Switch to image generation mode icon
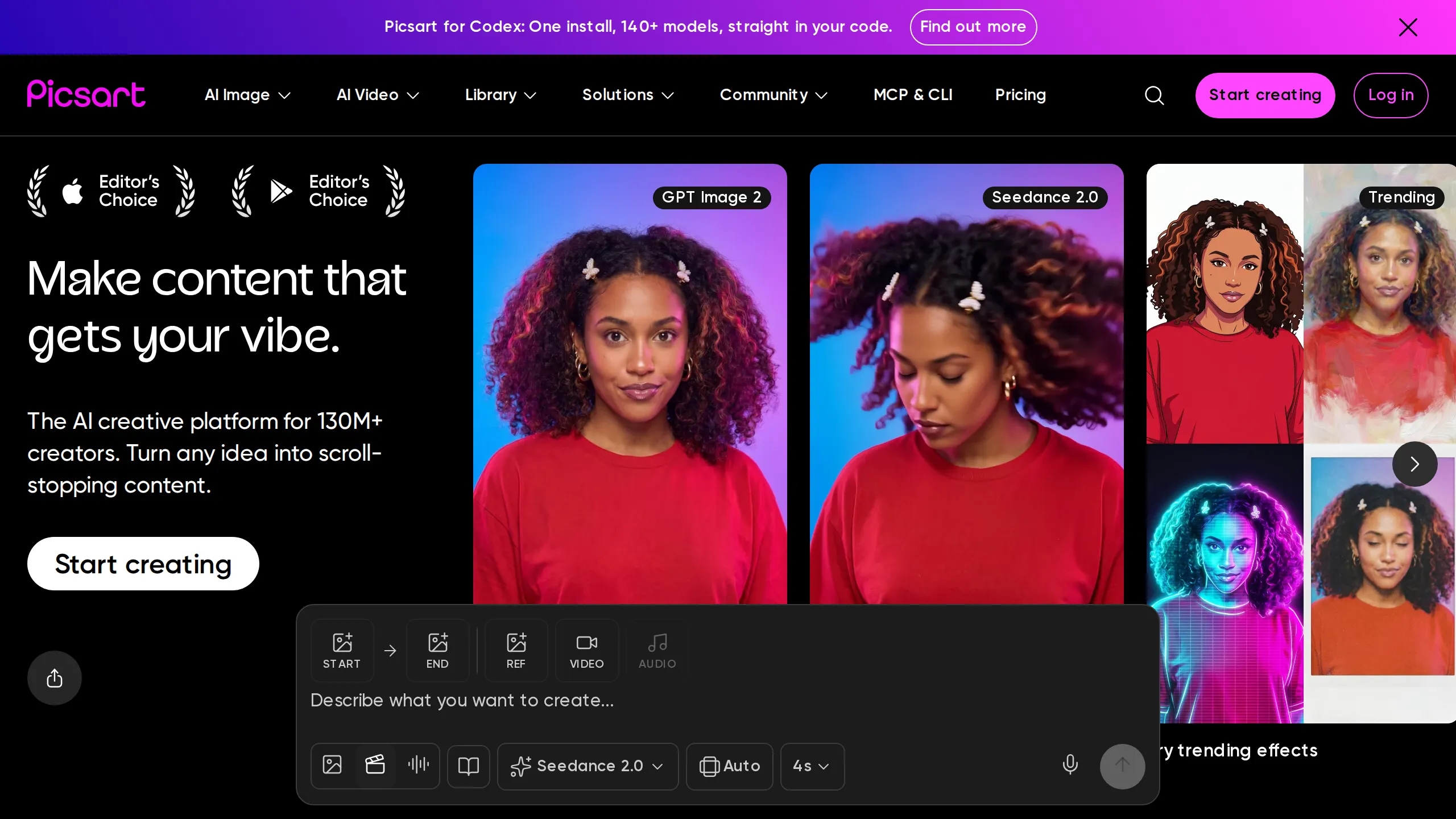Image resolution: width=1456 pixels, height=819 pixels. [x=332, y=765]
